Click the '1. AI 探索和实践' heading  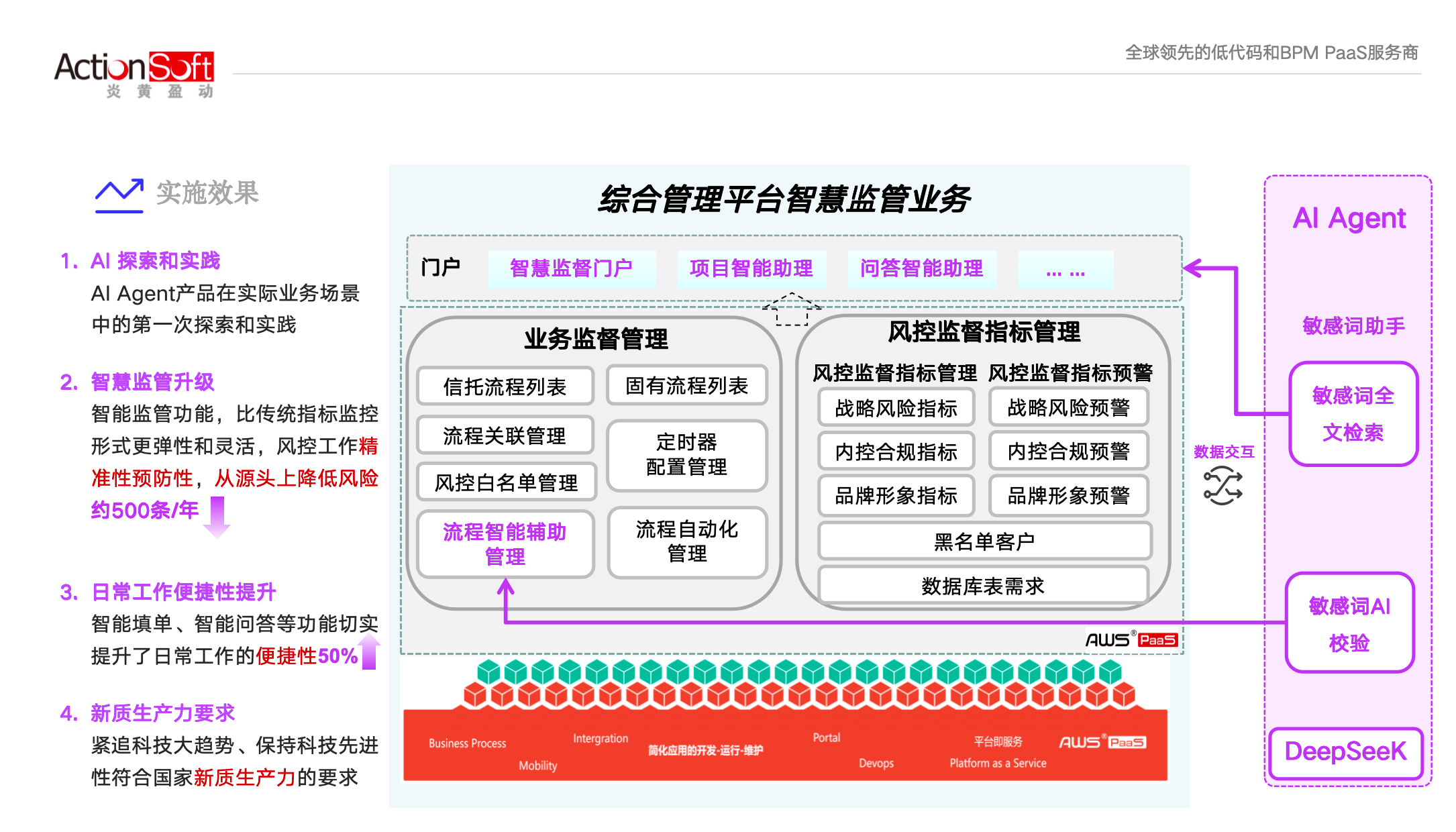140,260
